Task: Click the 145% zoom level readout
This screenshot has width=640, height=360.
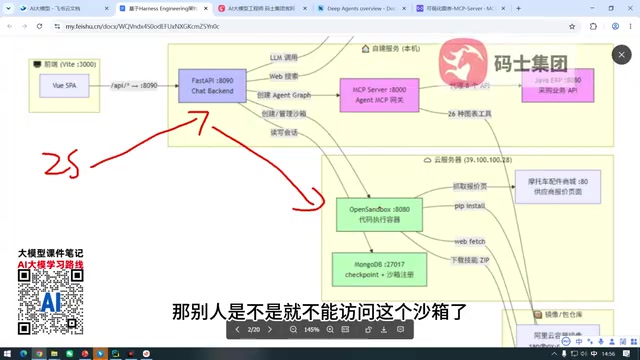Action: pos(311,329)
